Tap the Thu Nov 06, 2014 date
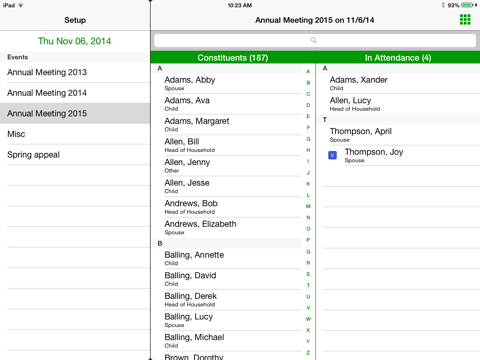 pyautogui.click(x=75, y=41)
